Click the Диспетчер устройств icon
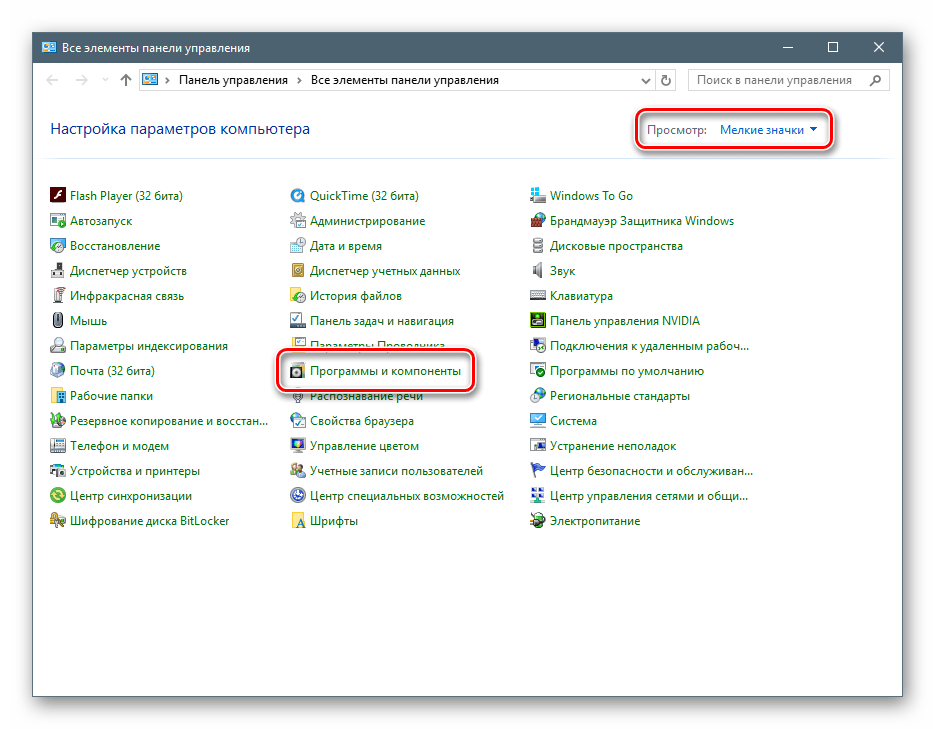 (x=57, y=271)
